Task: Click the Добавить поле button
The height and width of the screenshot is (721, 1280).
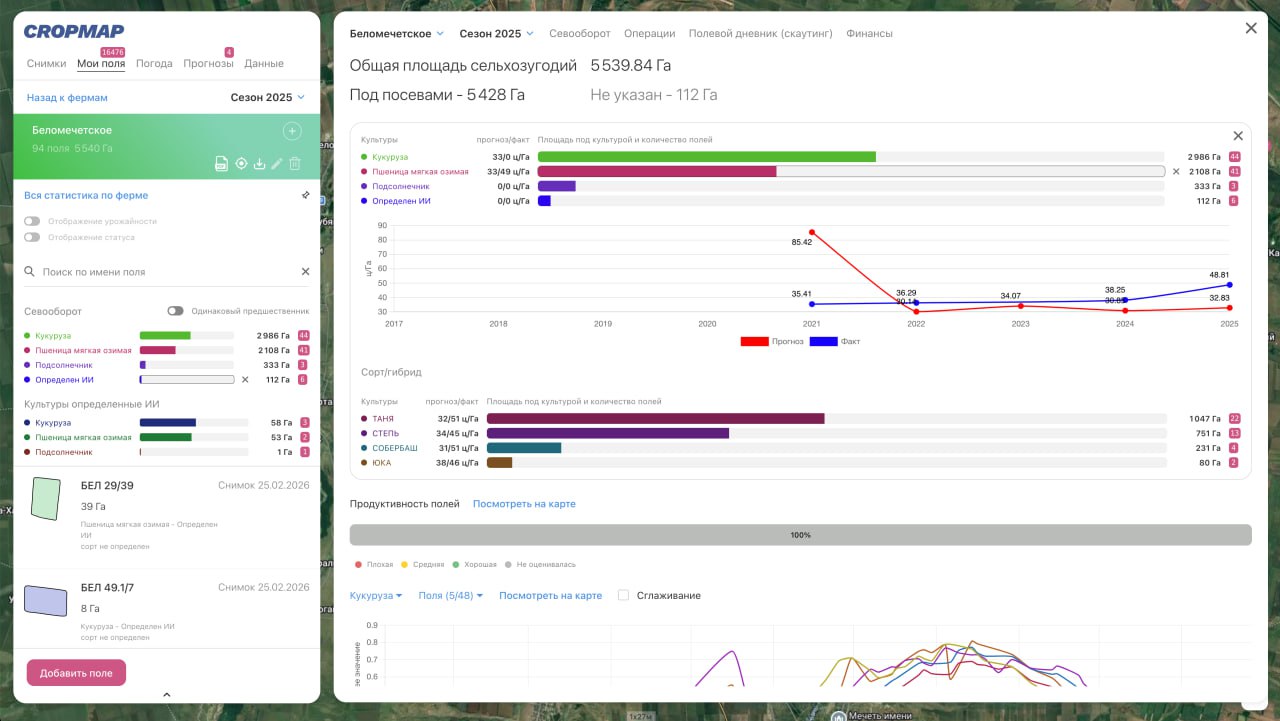Action: [x=76, y=673]
